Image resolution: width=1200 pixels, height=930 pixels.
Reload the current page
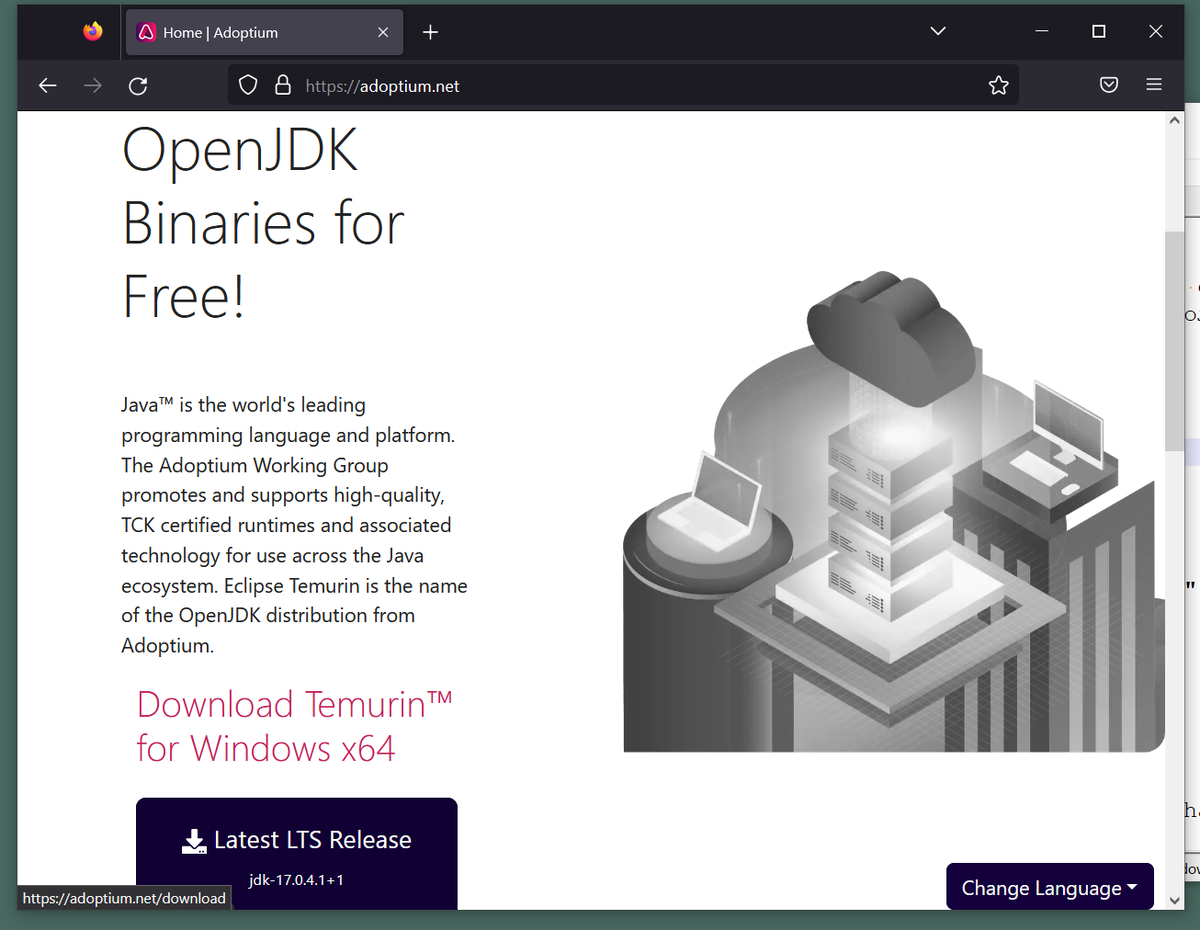click(138, 86)
